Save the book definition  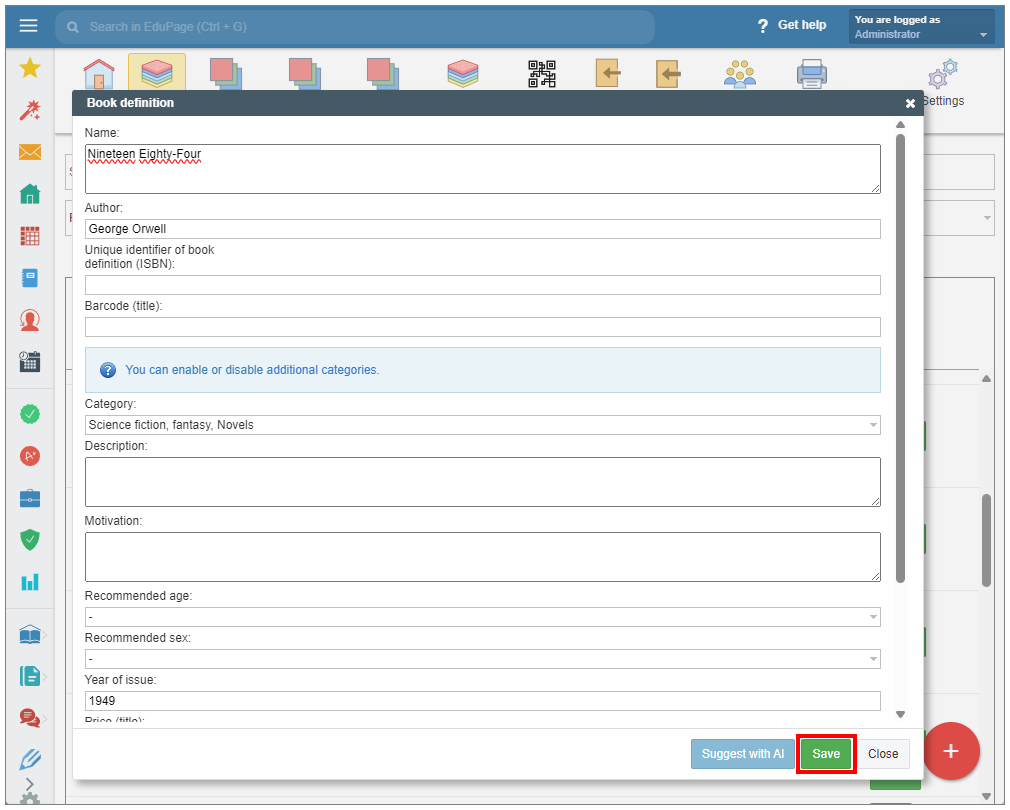[x=826, y=754]
